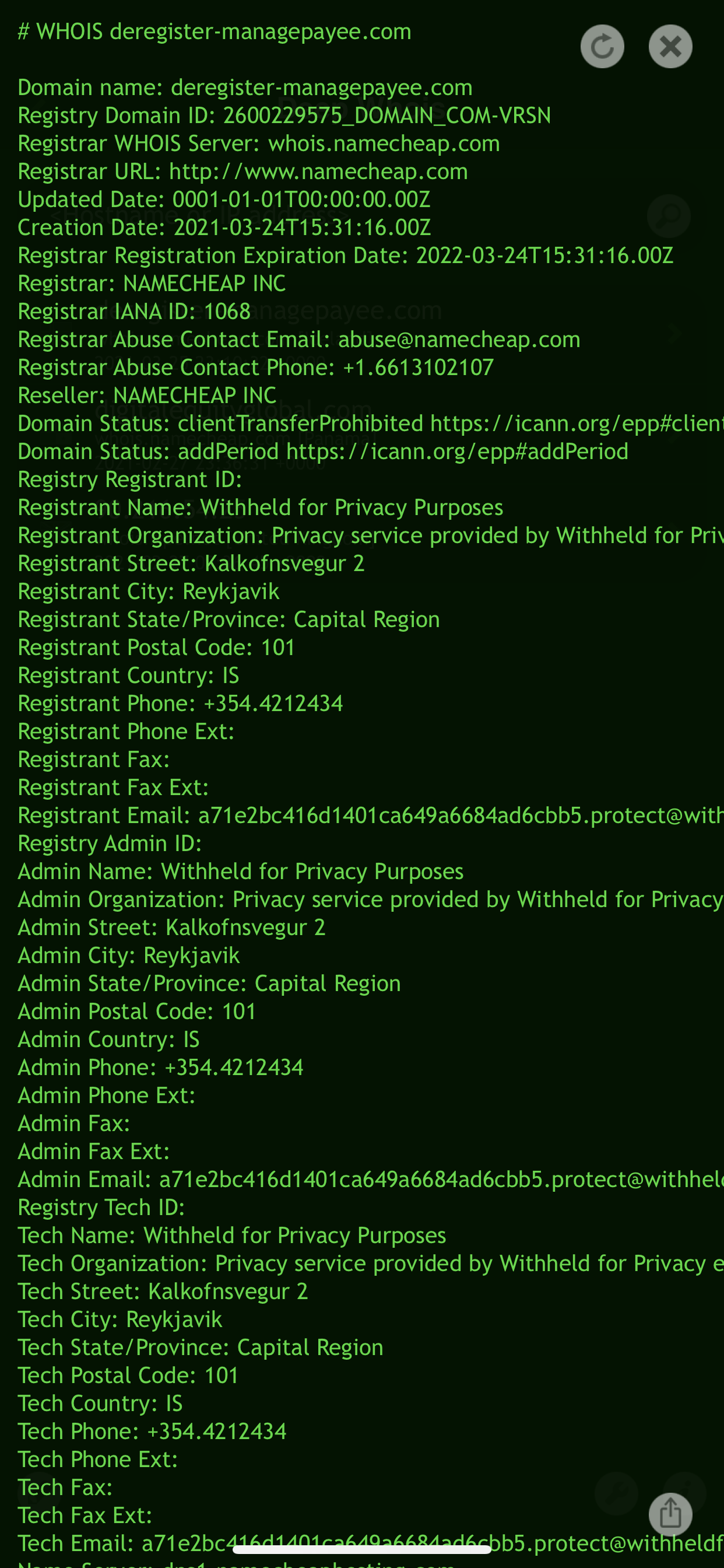
Task: Tap the Creation Date 2021-03-24 line
Action: click(224, 228)
